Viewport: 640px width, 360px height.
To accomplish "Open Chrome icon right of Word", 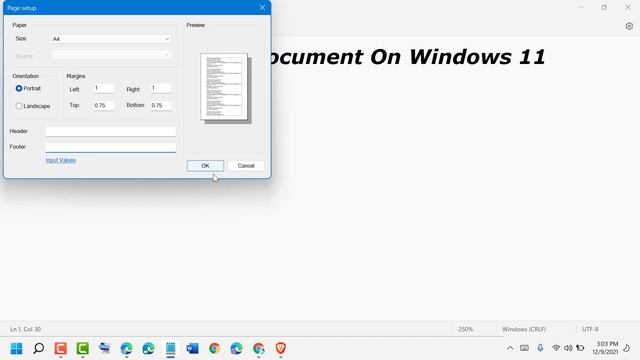I will click(x=214, y=348).
